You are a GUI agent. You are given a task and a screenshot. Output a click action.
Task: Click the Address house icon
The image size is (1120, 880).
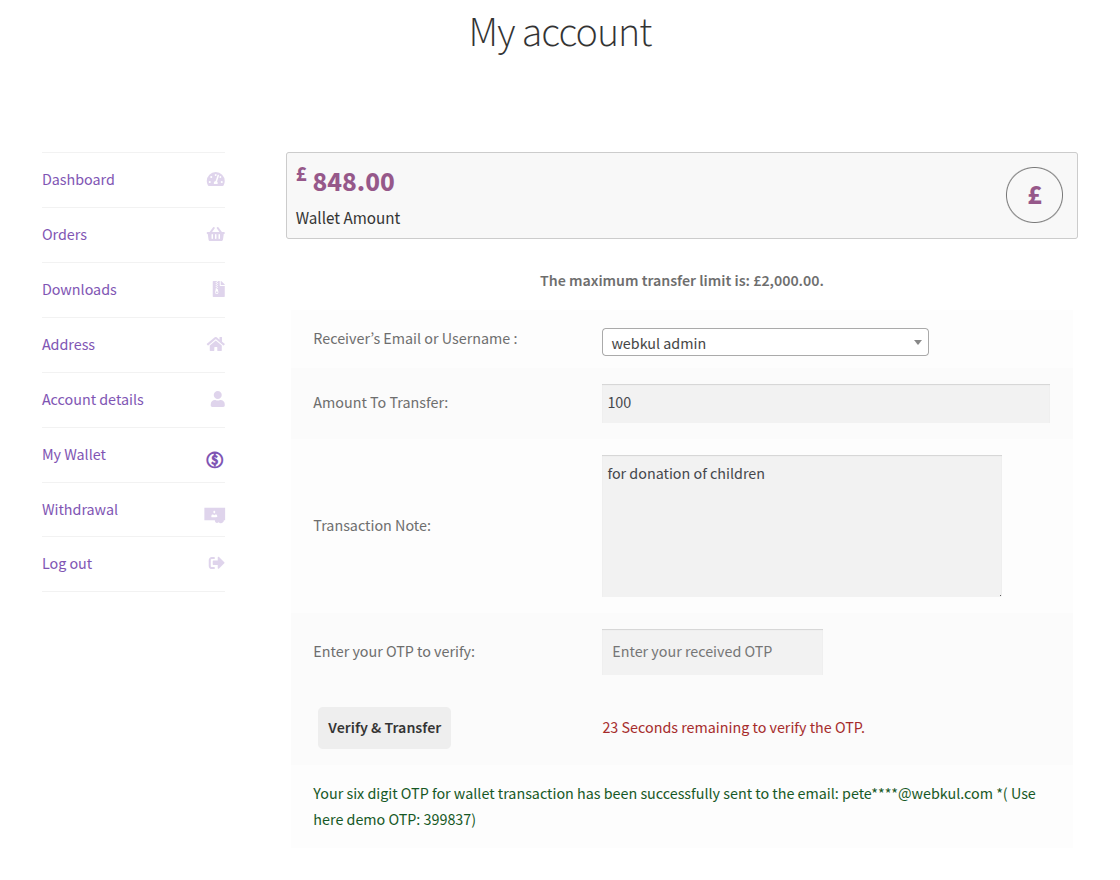(x=215, y=344)
